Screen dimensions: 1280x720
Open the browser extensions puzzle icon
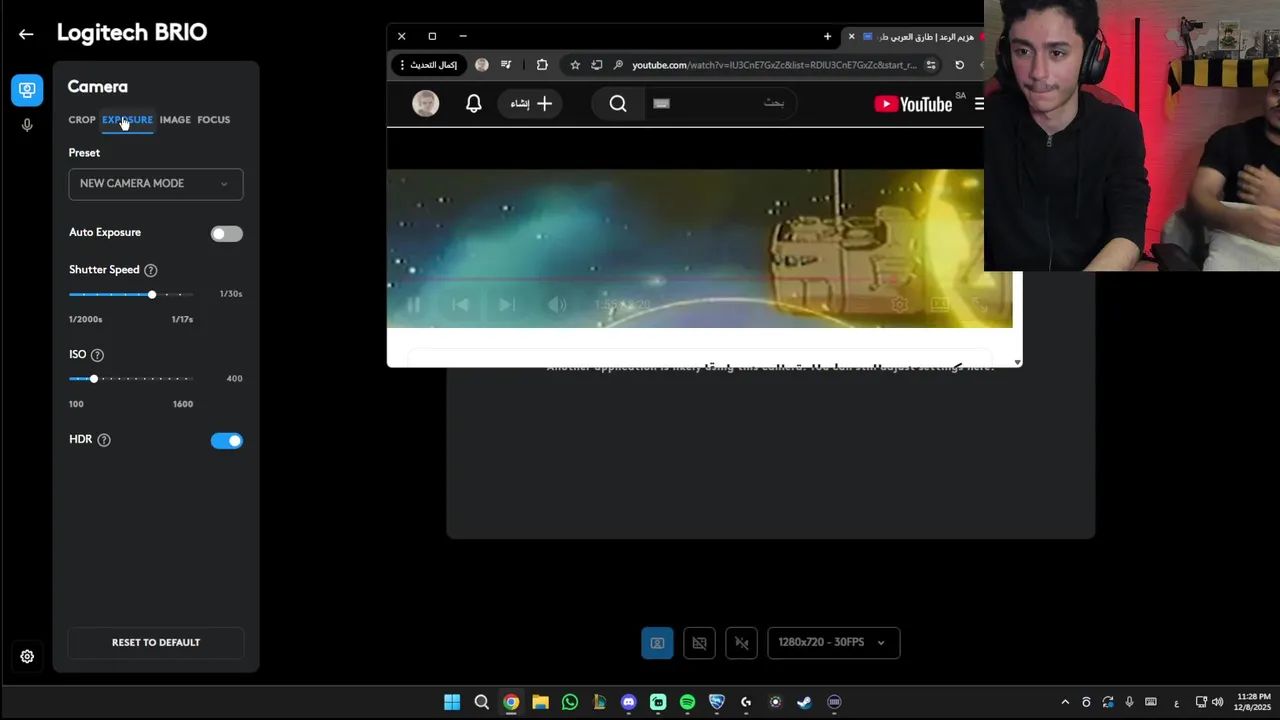[x=542, y=65]
